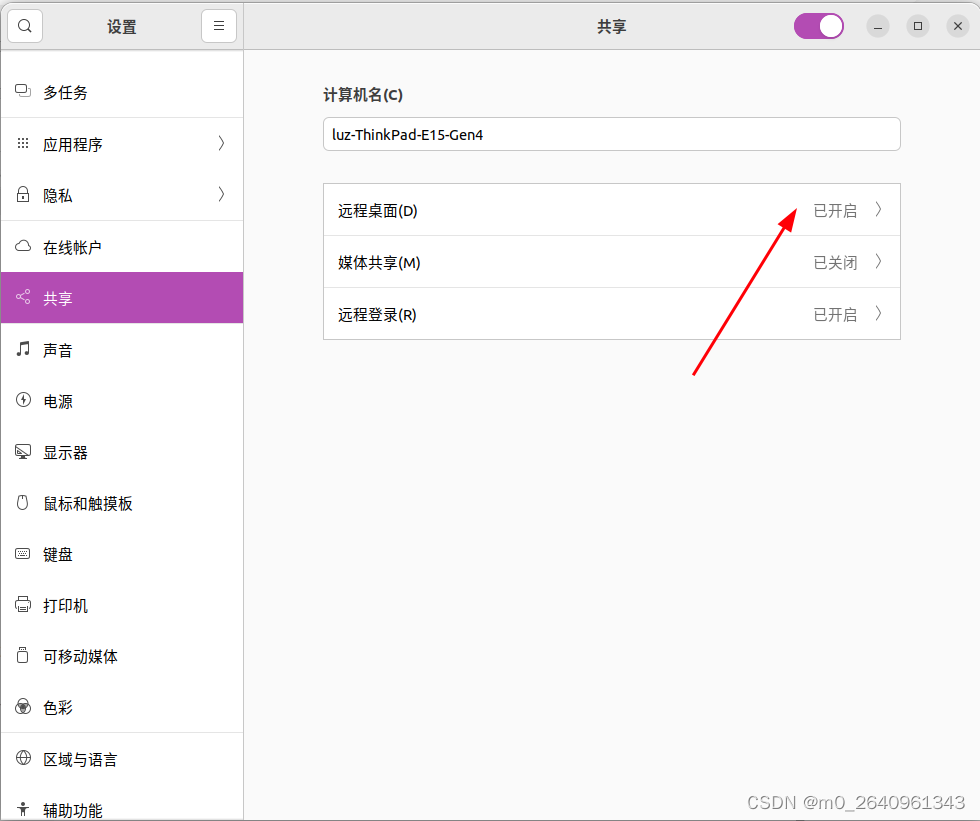
Task: Minimize the Settings window
Action: click(878, 26)
